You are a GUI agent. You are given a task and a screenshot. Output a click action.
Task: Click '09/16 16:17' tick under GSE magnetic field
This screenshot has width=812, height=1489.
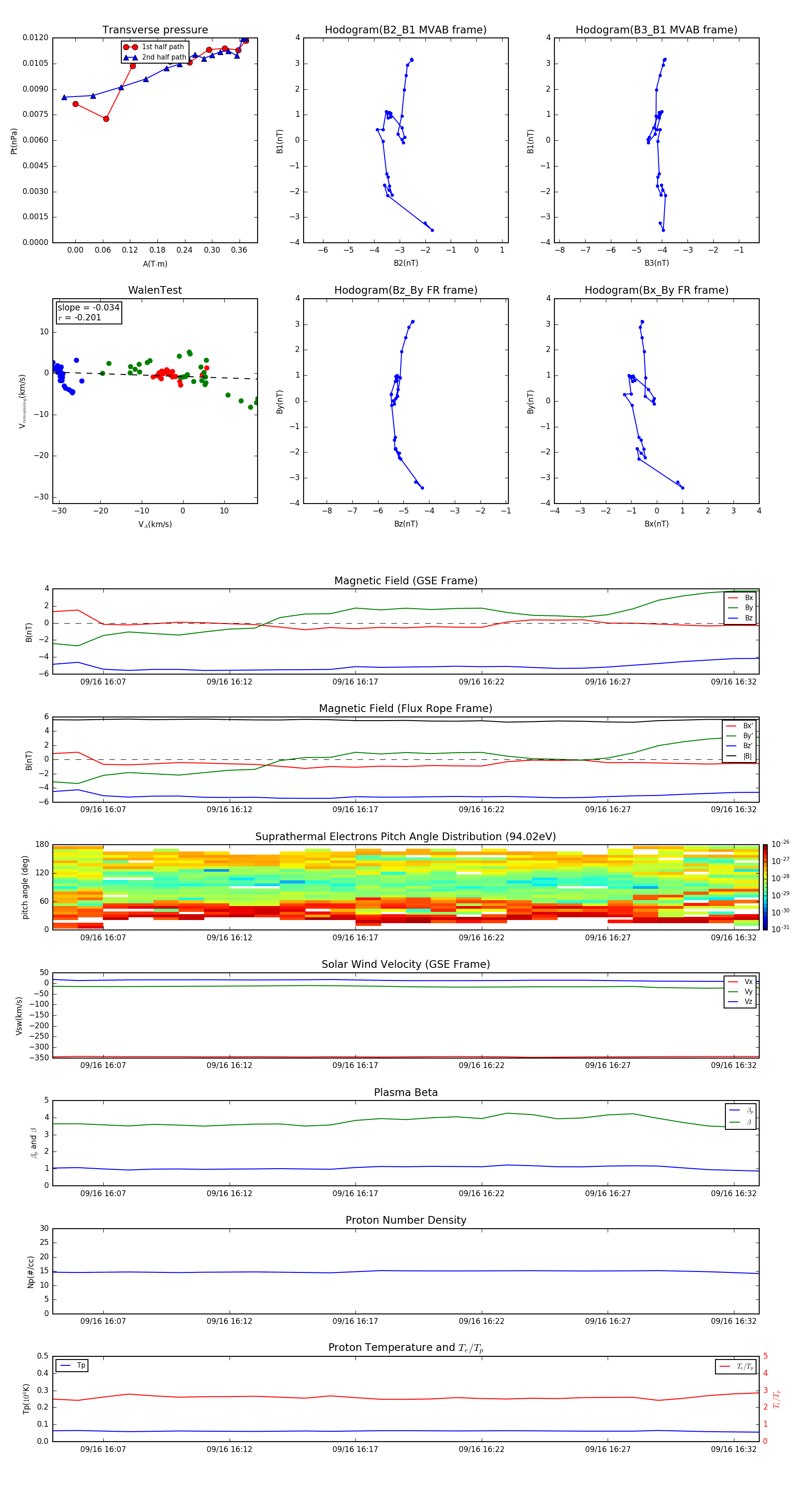coord(355,682)
